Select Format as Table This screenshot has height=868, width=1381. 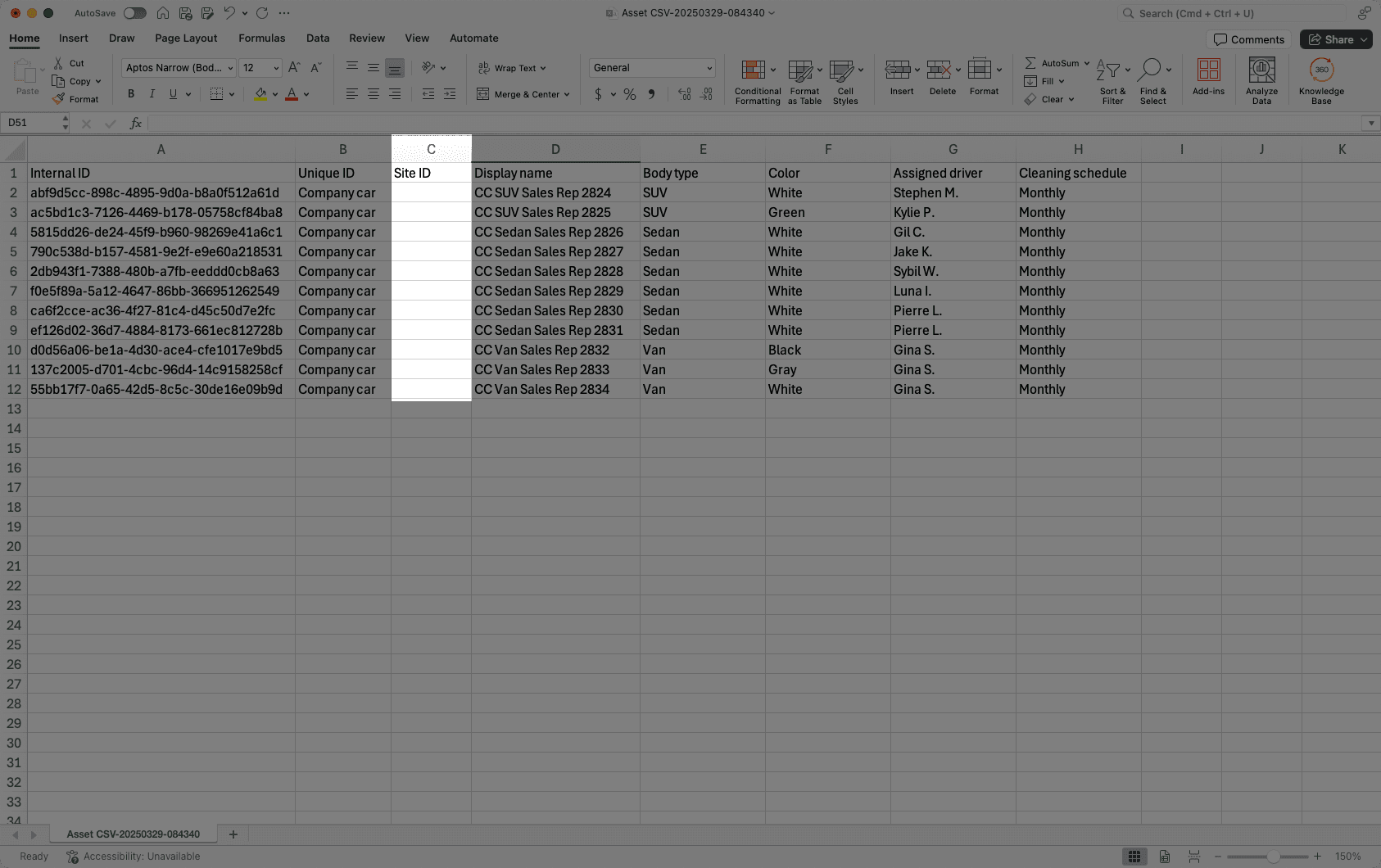(804, 79)
